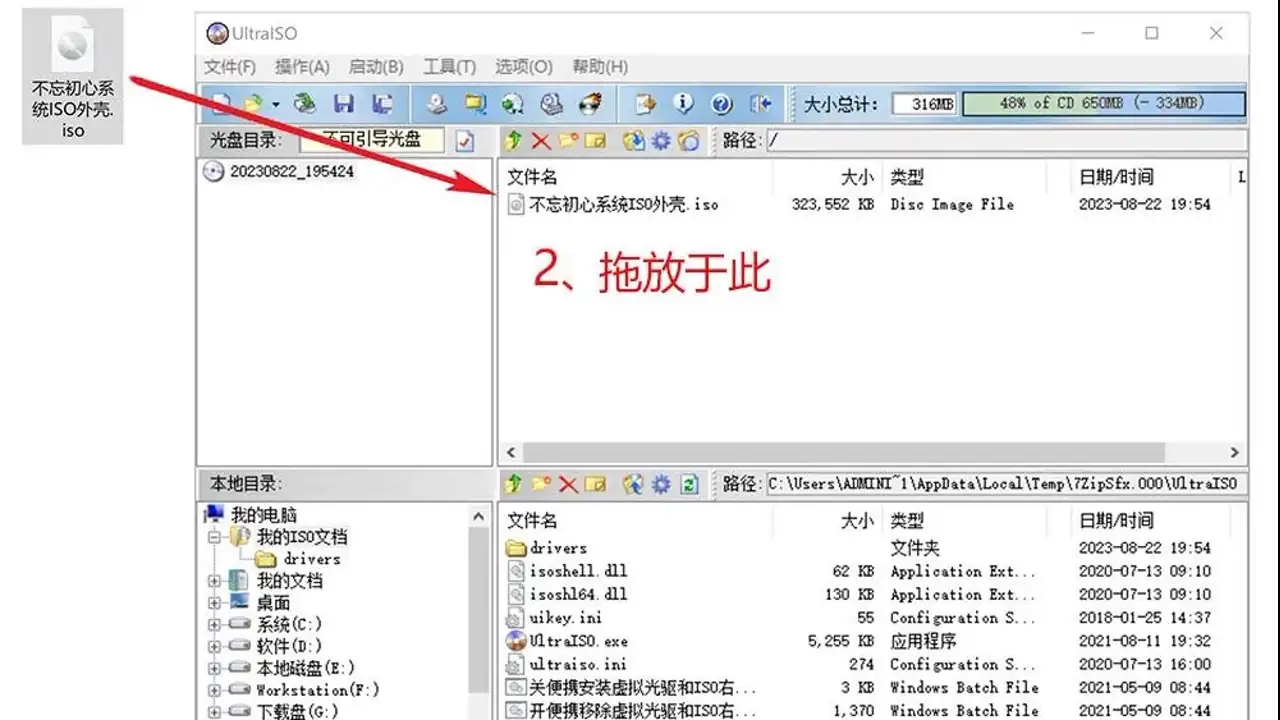Viewport: 1280px width, 720px height.
Task: Click the Exit door icon in main toolbar
Action: (x=760, y=103)
